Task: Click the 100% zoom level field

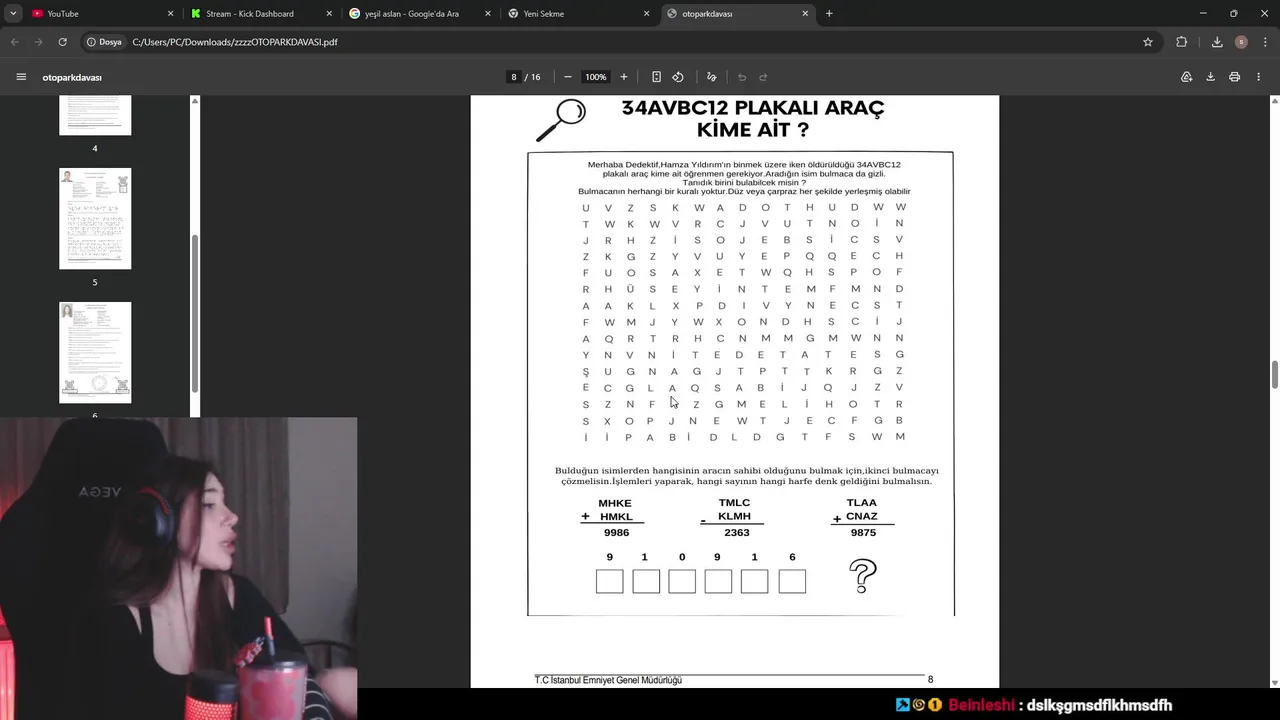Action: [x=596, y=77]
